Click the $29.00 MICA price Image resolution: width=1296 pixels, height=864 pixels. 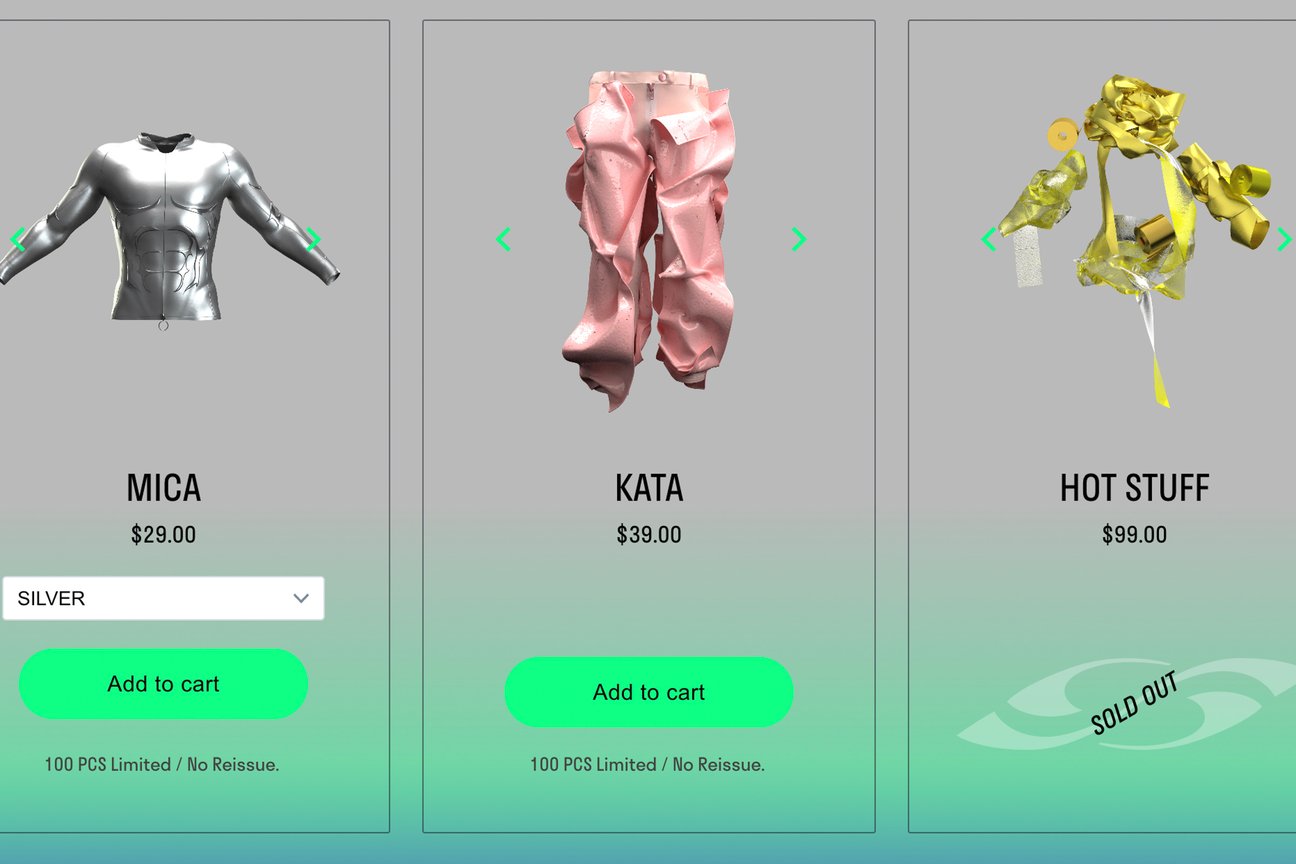(x=163, y=535)
